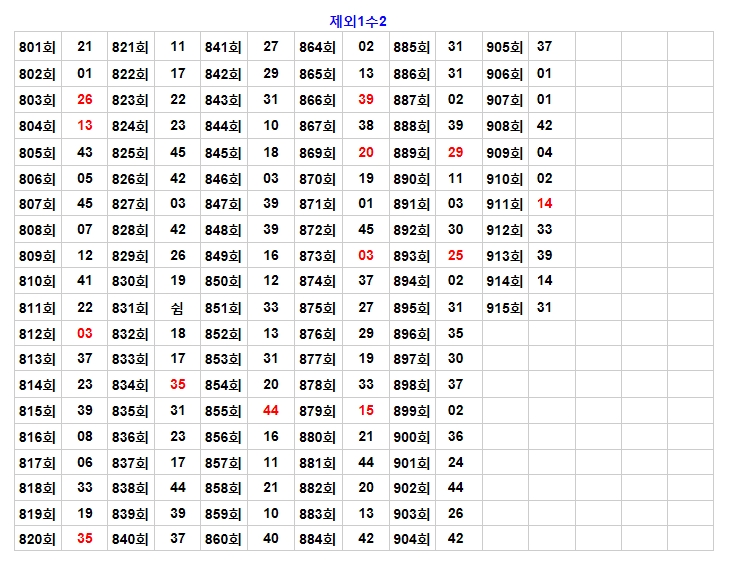Click the 915회 round label
Viewport: 730px width, 571px height.
point(504,308)
